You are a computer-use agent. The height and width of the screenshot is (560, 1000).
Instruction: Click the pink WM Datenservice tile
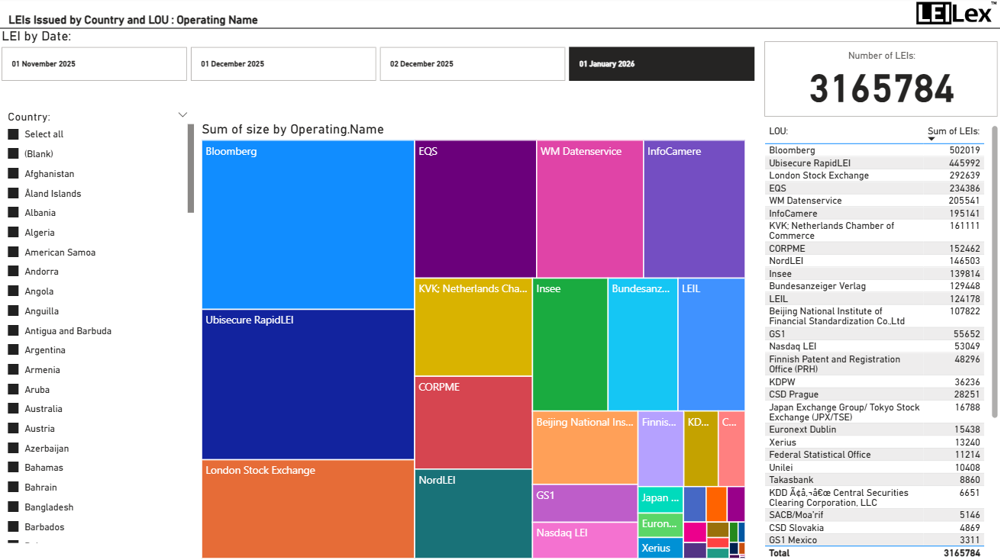(x=589, y=209)
